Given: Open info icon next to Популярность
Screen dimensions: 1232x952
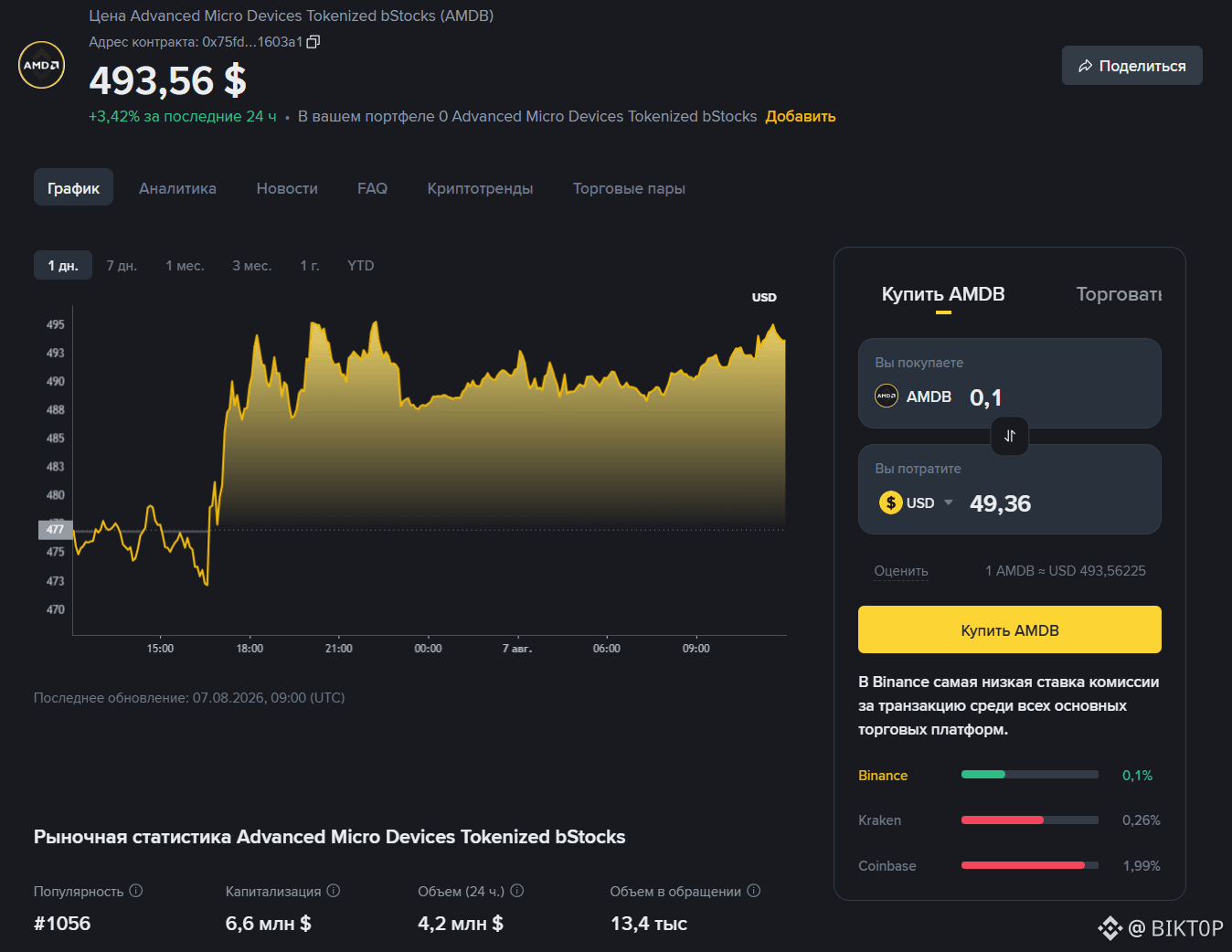Looking at the screenshot, I should coord(136,891).
